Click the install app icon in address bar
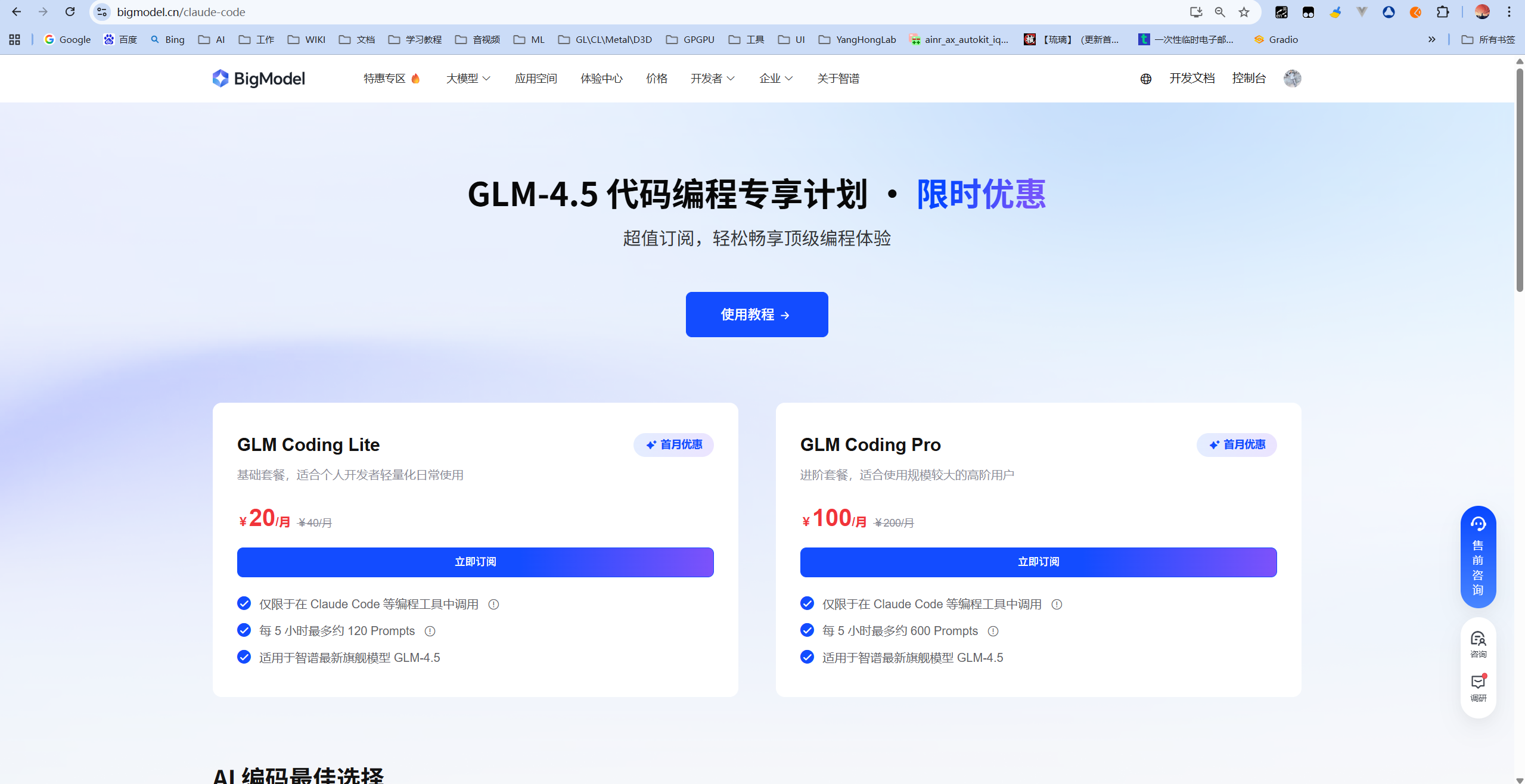The height and width of the screenshot is (784, 1525). tap(1195, 12)
